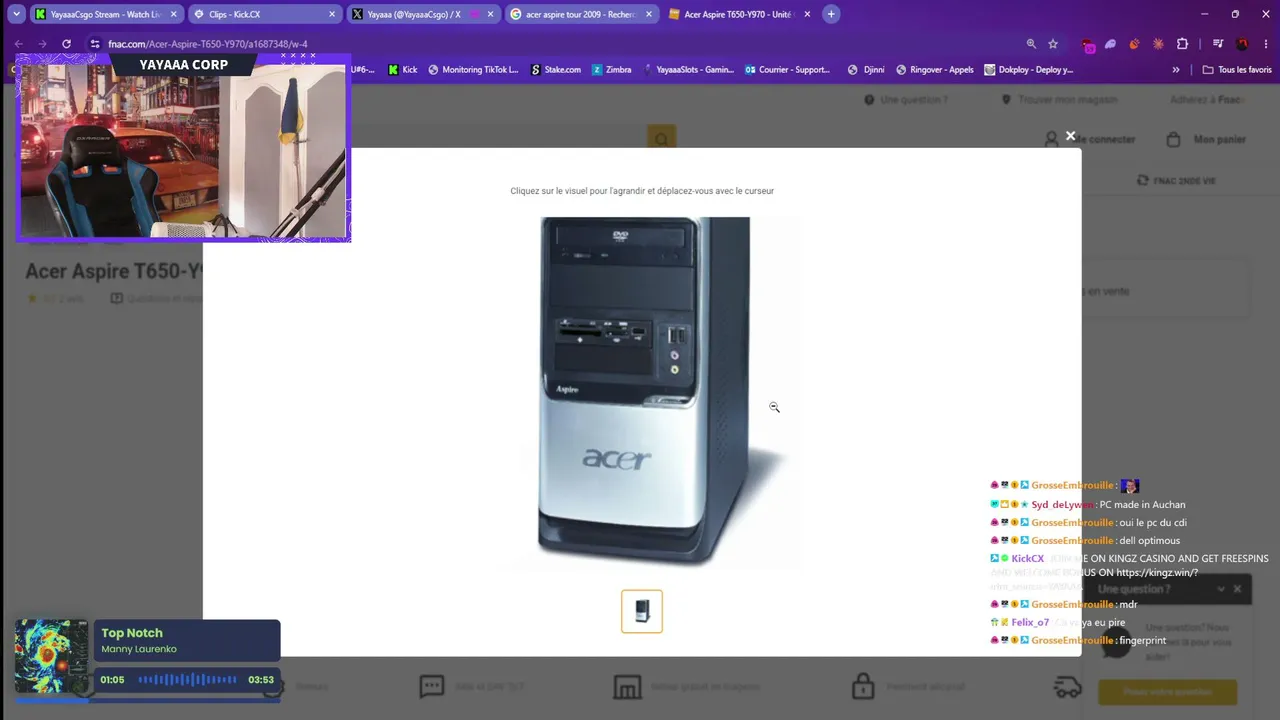Click the delivery truck icon
This screenshot has height=720, width=1280.
(1068, 687)
